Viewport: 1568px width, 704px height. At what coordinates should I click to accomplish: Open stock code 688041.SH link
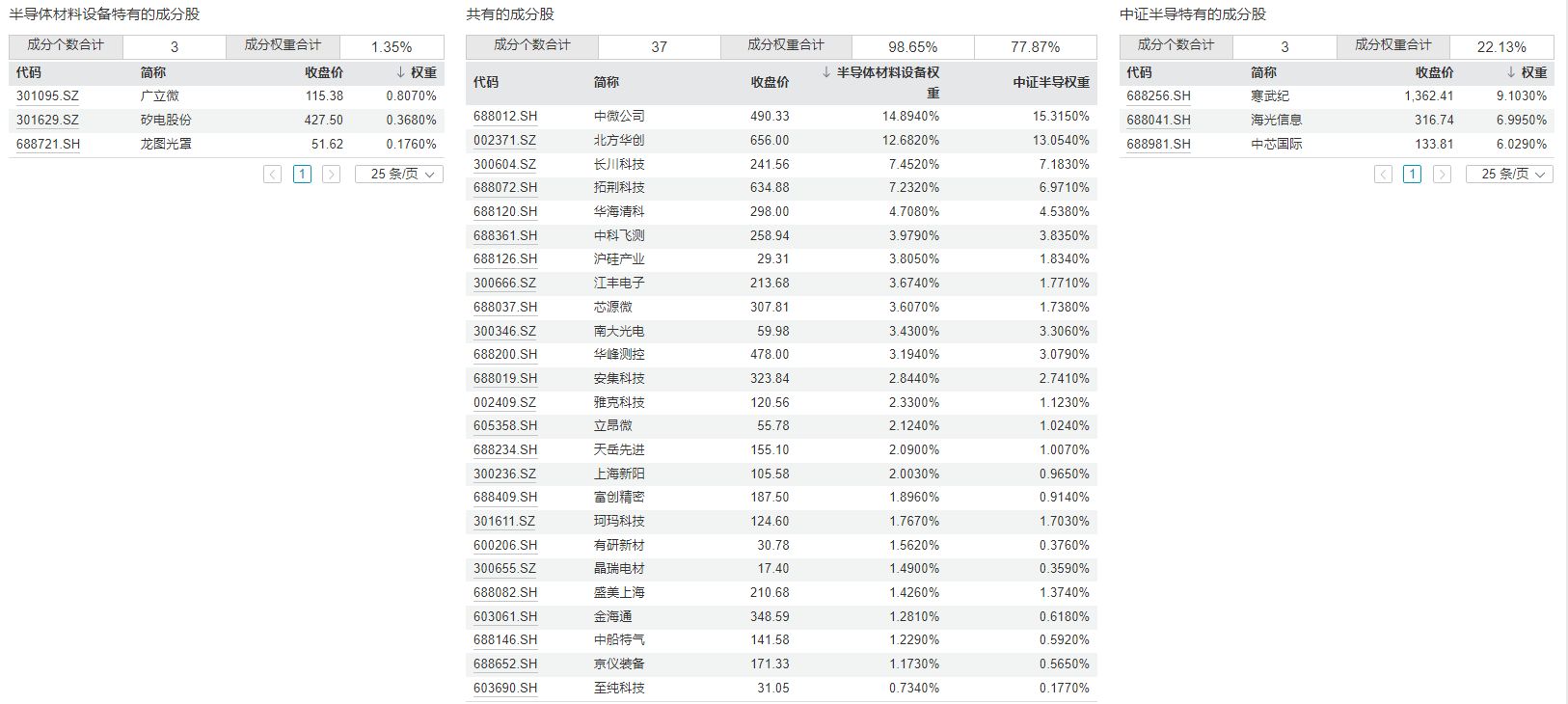point(1158,121)
